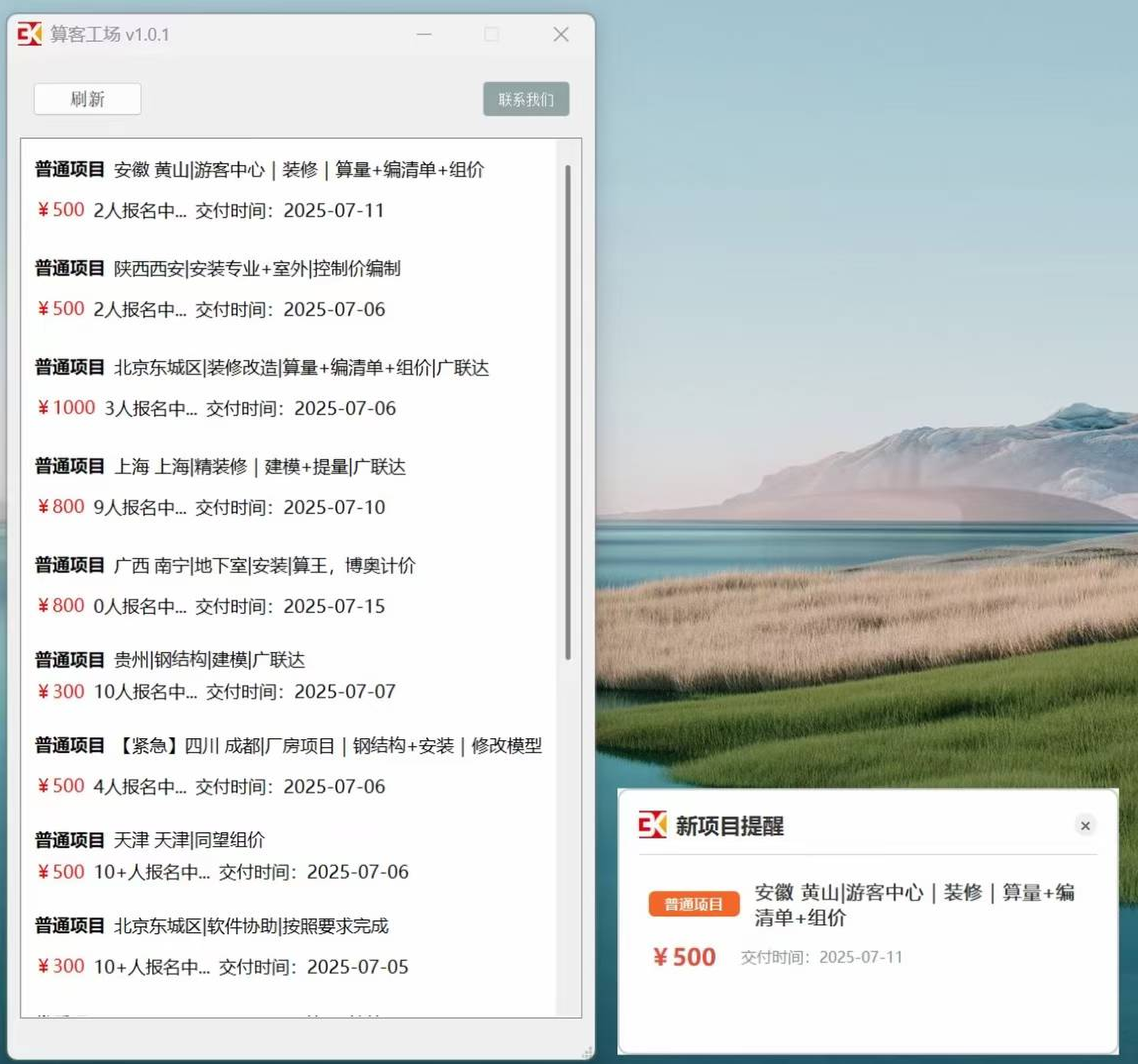Click project title text in notification popup
Screen dimensions: 1138x1064
[913, 905]
